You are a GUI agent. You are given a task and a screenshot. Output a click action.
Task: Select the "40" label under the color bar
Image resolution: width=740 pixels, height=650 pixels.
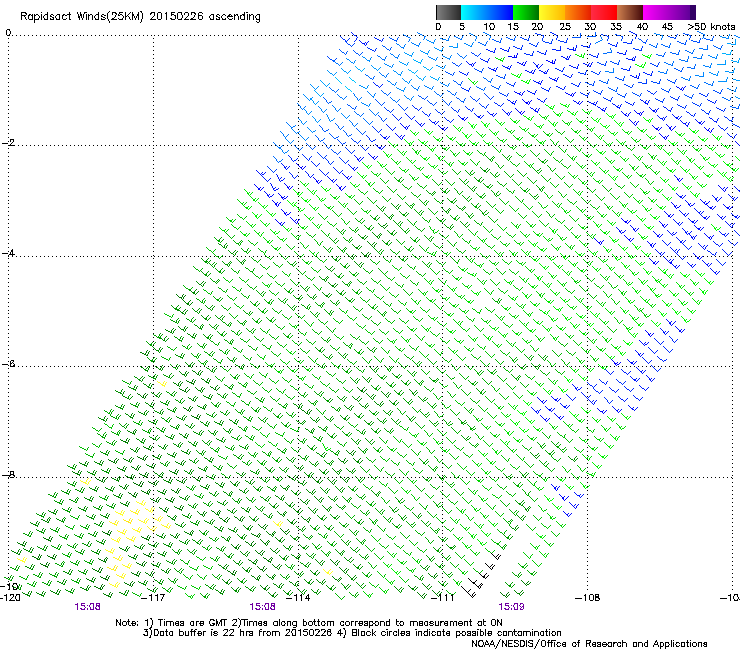(642, 27)
